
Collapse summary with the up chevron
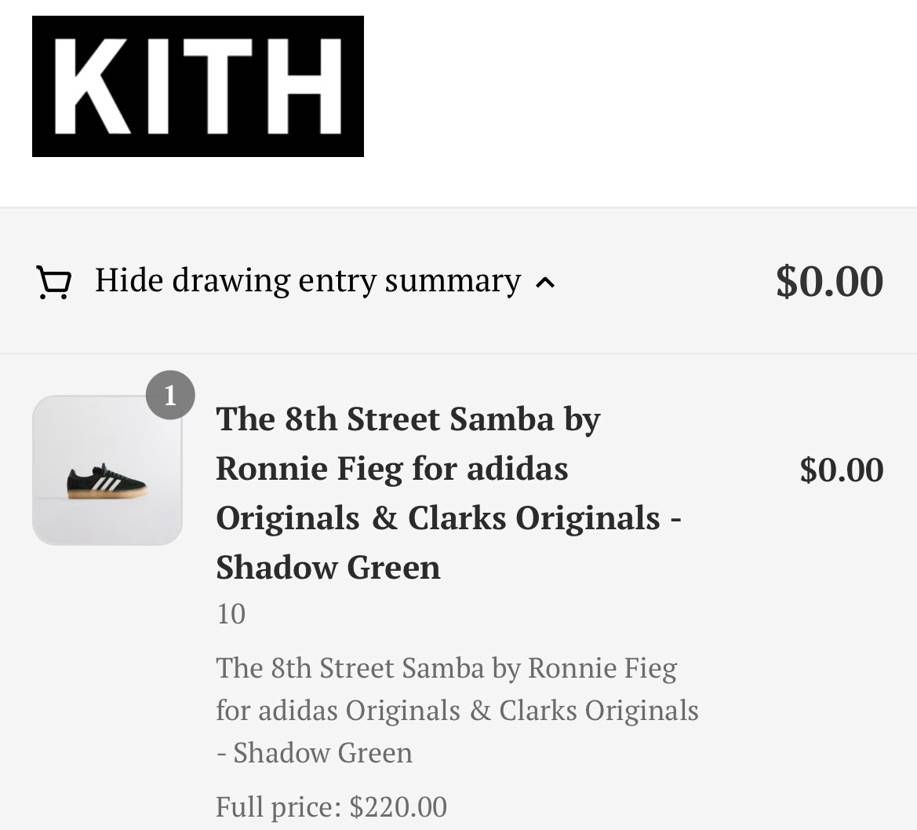(545, 283)
